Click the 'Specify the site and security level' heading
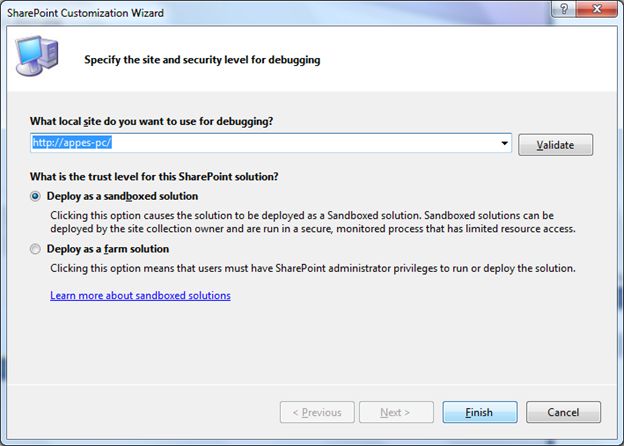 202,60
